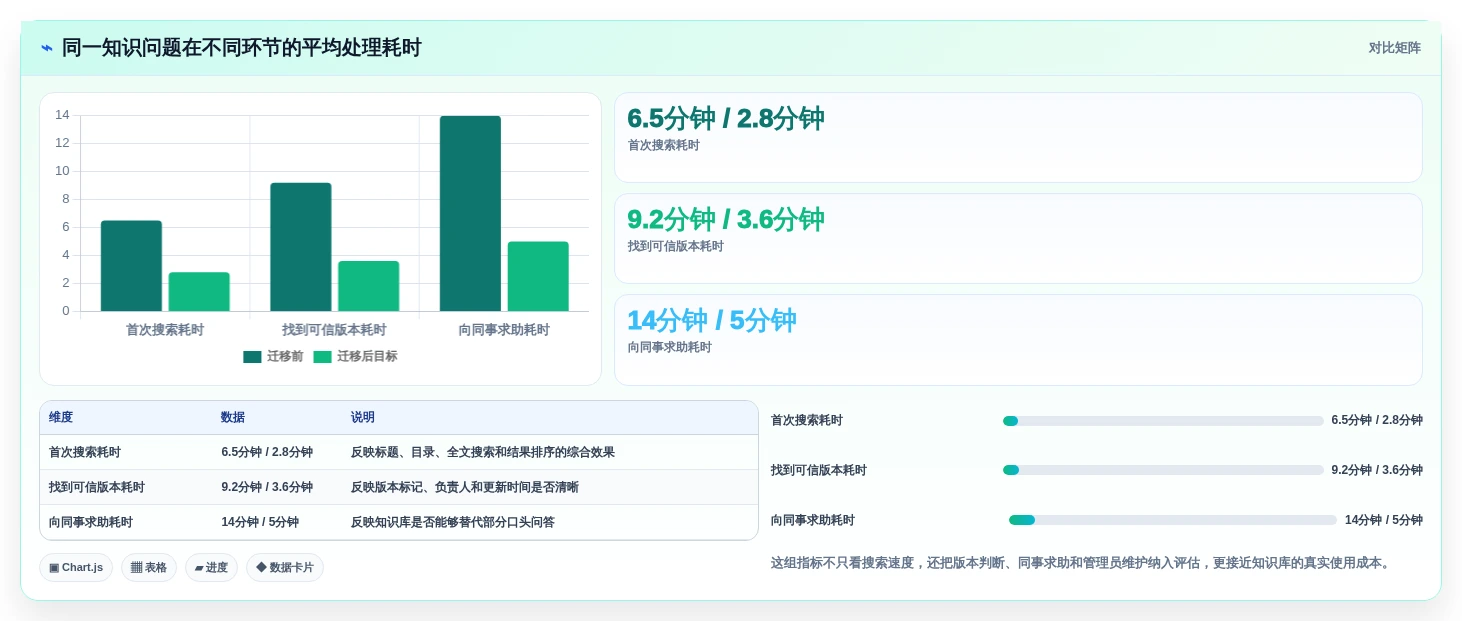Click the 向同事求助耗时 progress bar
The height and width of the screenshot is (621, 1462).
[1173, 520]
